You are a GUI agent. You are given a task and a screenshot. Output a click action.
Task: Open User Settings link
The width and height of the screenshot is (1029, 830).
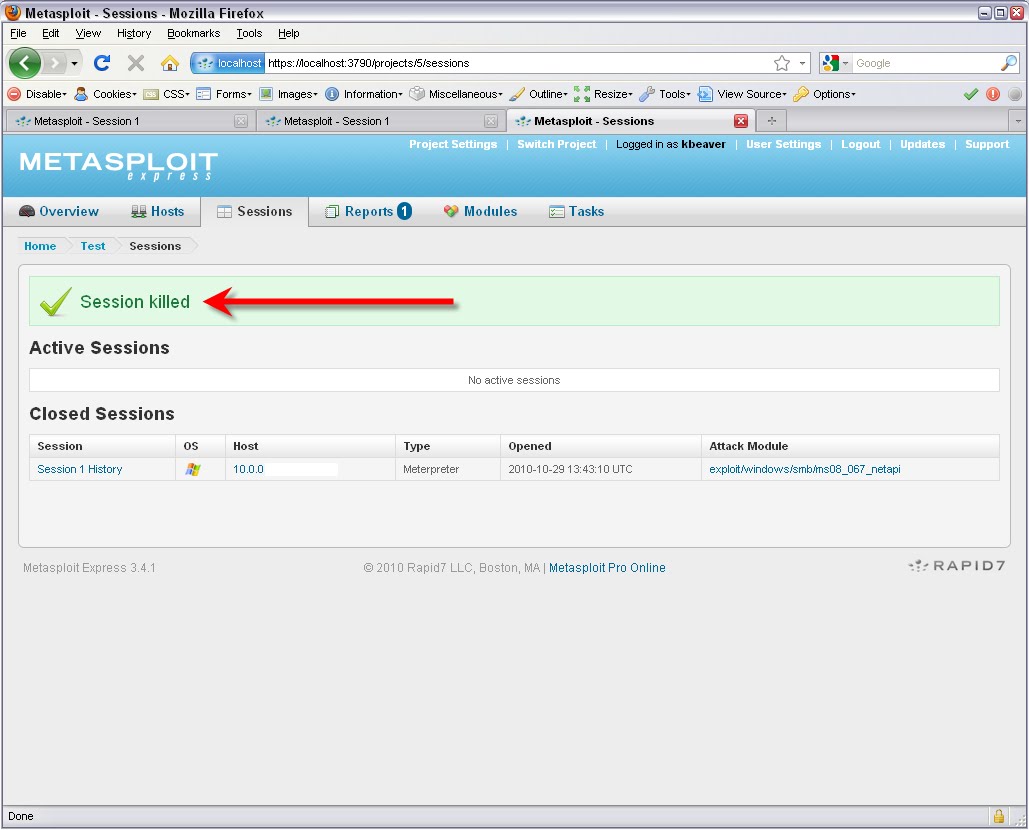(783, 144)
